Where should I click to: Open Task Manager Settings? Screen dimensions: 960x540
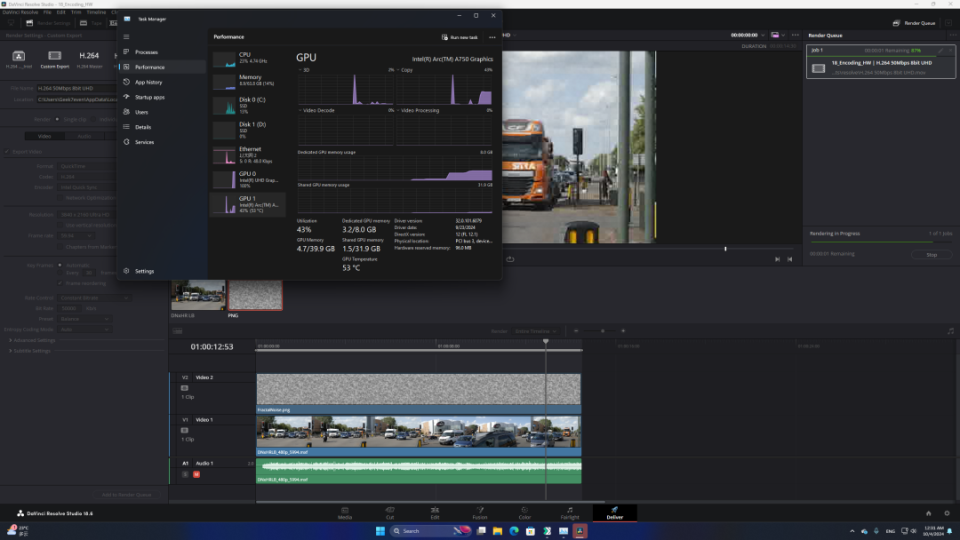(x=160, y=271)
